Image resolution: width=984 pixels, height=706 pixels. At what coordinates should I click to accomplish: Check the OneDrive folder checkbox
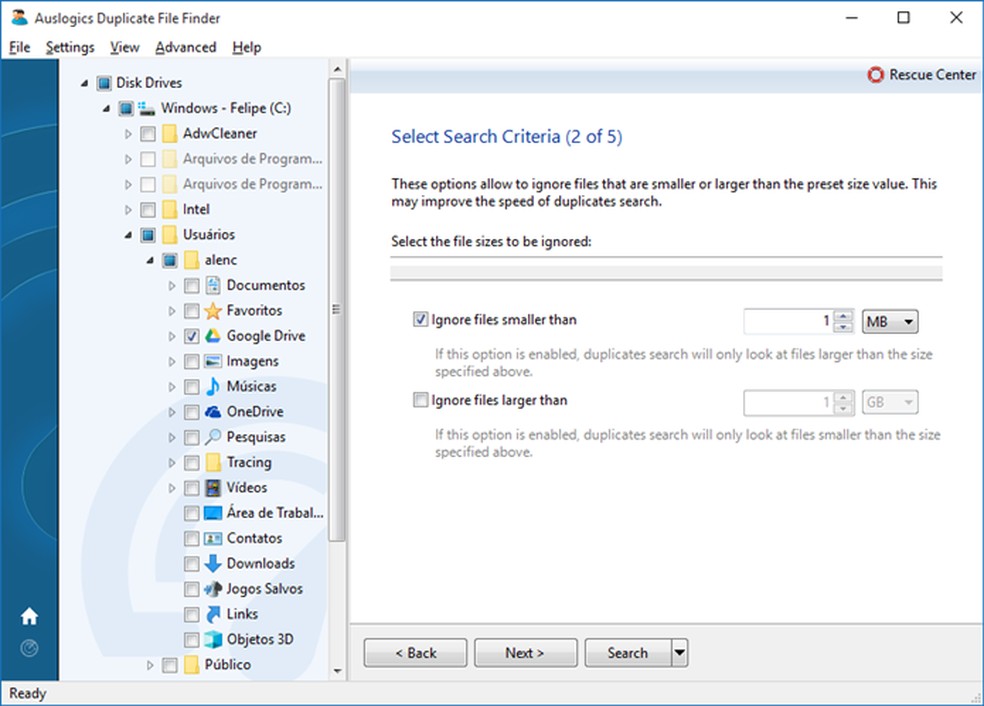coord(191,412)
